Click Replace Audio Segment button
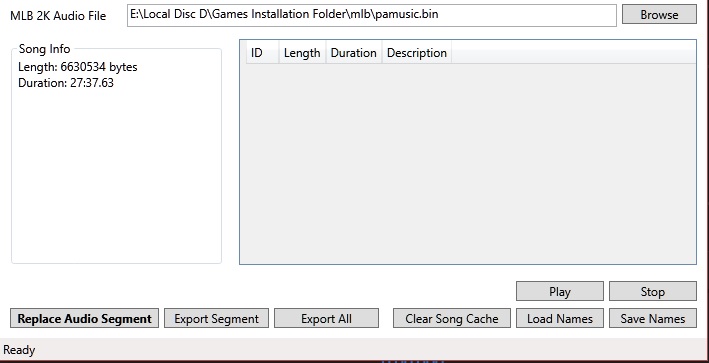709x363 pixels. [85, 318]
